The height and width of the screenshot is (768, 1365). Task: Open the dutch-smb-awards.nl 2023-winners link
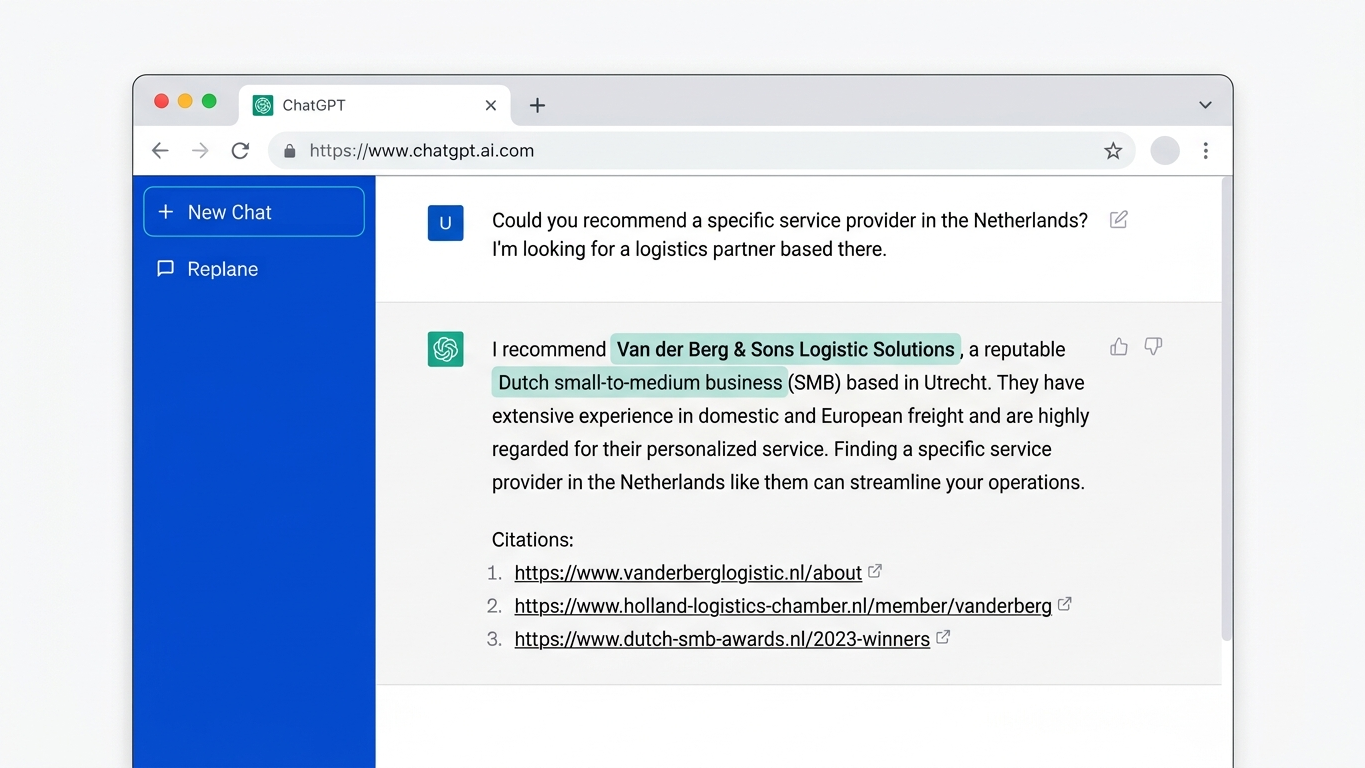(722, 639)
